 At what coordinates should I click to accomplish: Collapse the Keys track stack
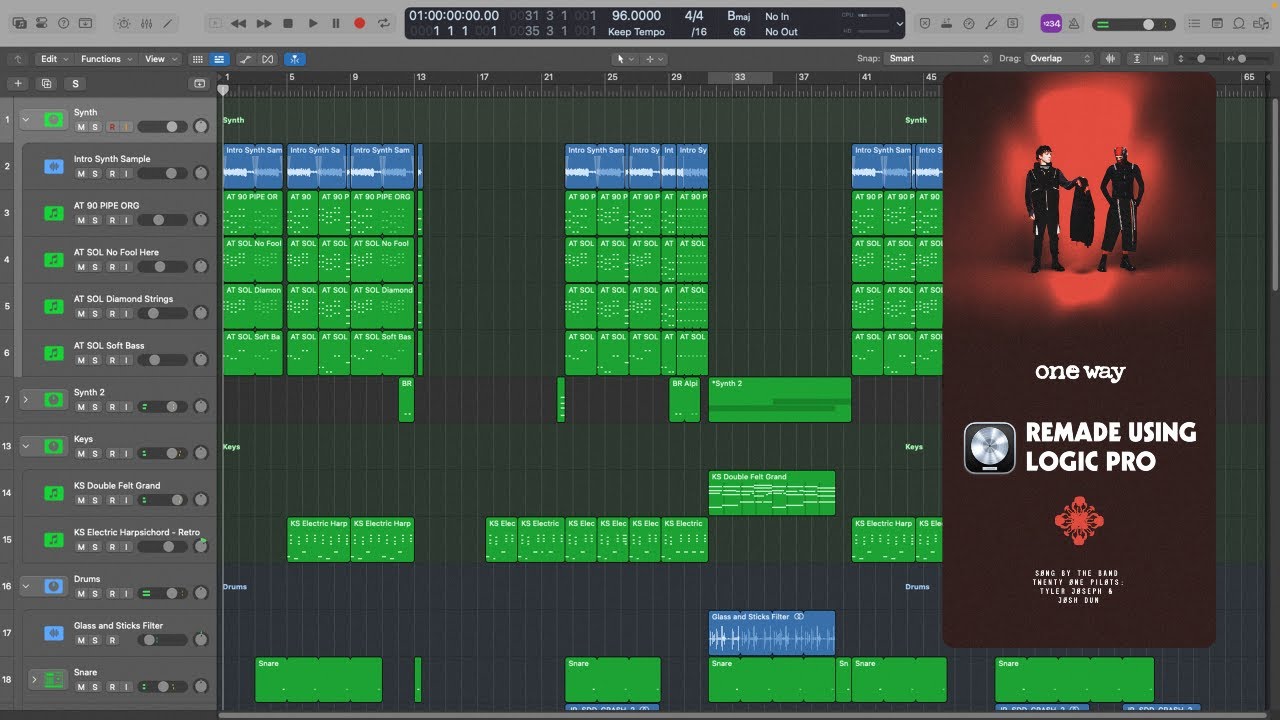point(27,446)
